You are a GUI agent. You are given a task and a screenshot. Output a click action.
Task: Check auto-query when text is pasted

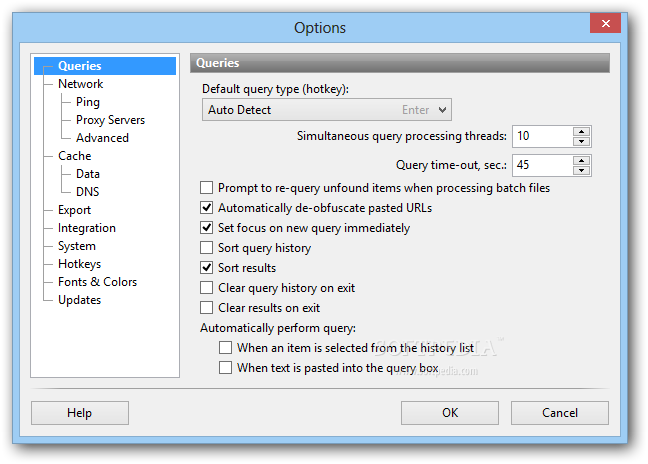tap(225, 367)
